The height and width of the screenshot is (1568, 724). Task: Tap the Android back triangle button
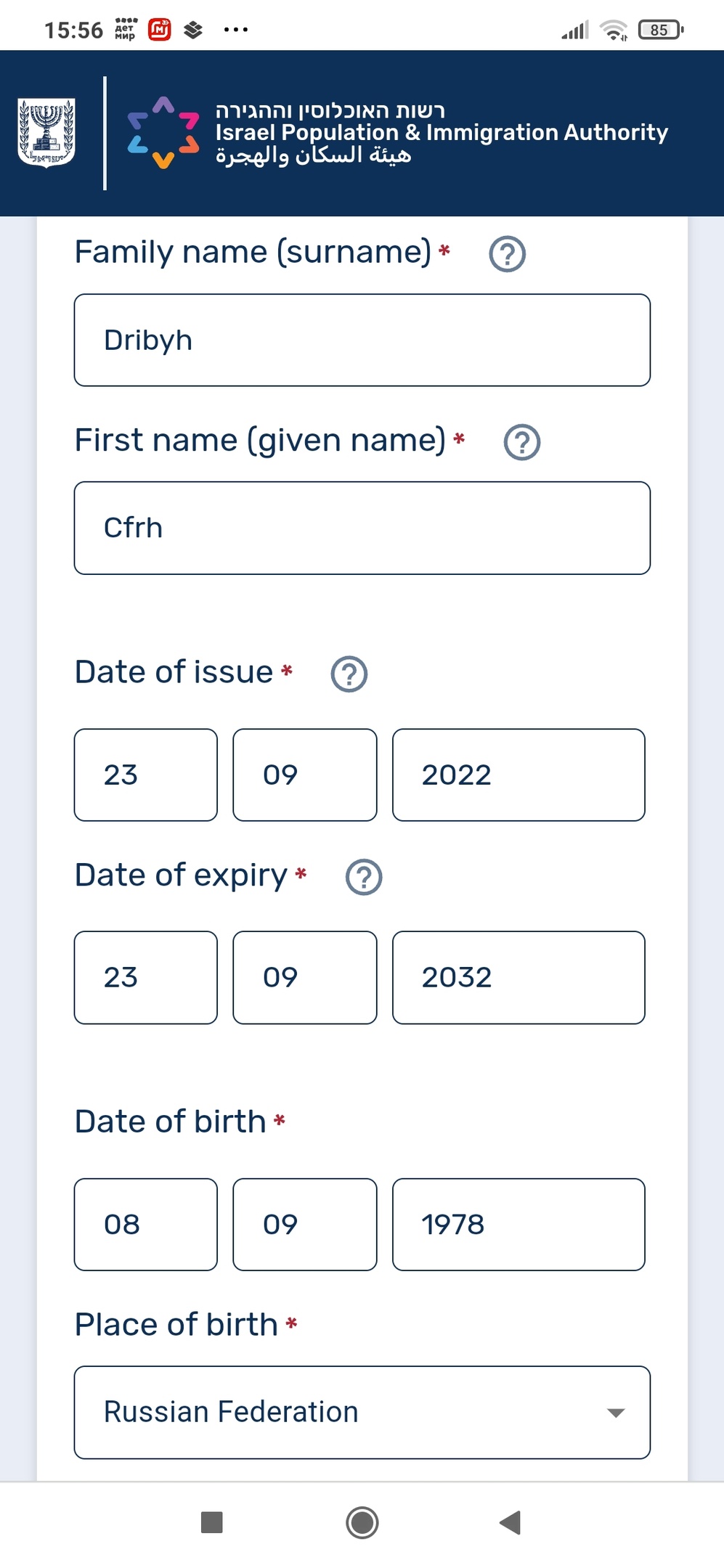(x=511, y=1522)
